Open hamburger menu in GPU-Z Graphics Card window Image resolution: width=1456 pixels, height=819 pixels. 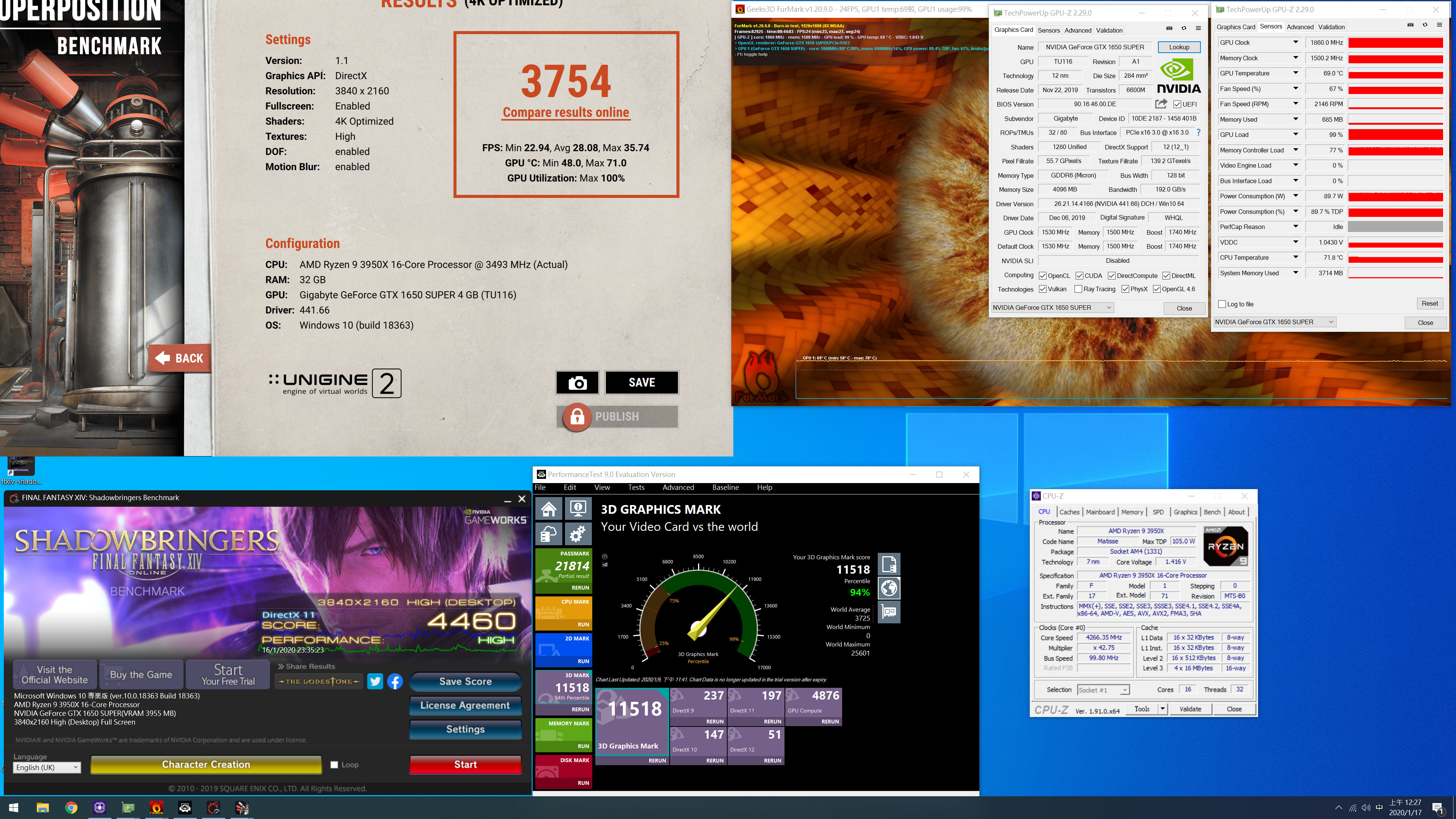[1198, 28]
